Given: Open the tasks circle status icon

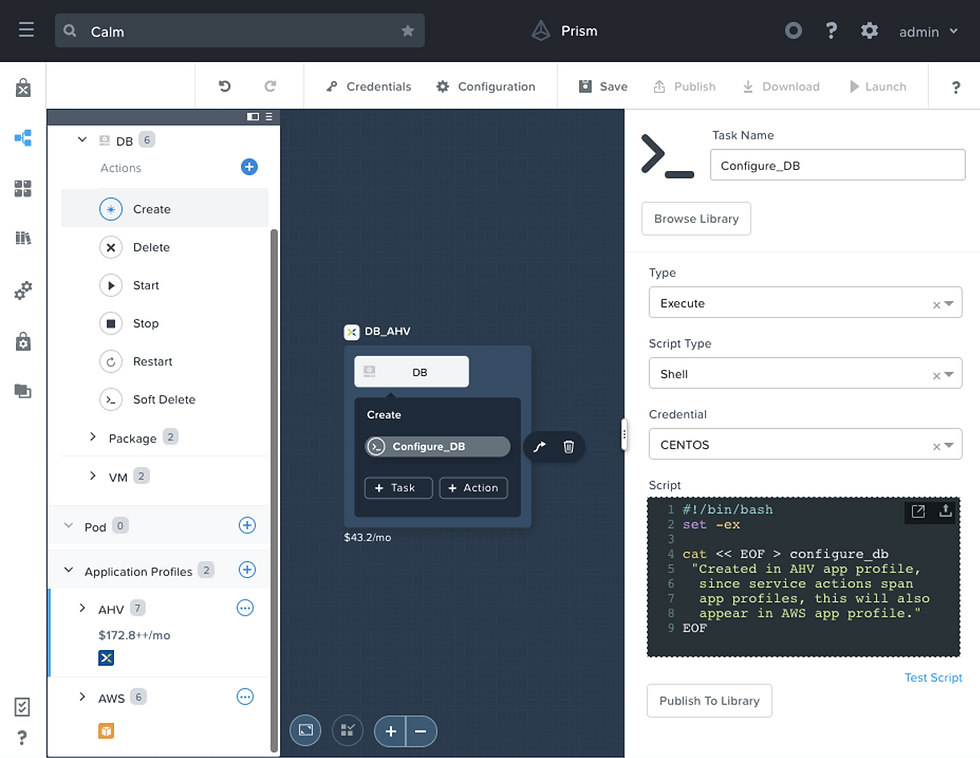Looking at the screenshot, I should click(793, 30).
